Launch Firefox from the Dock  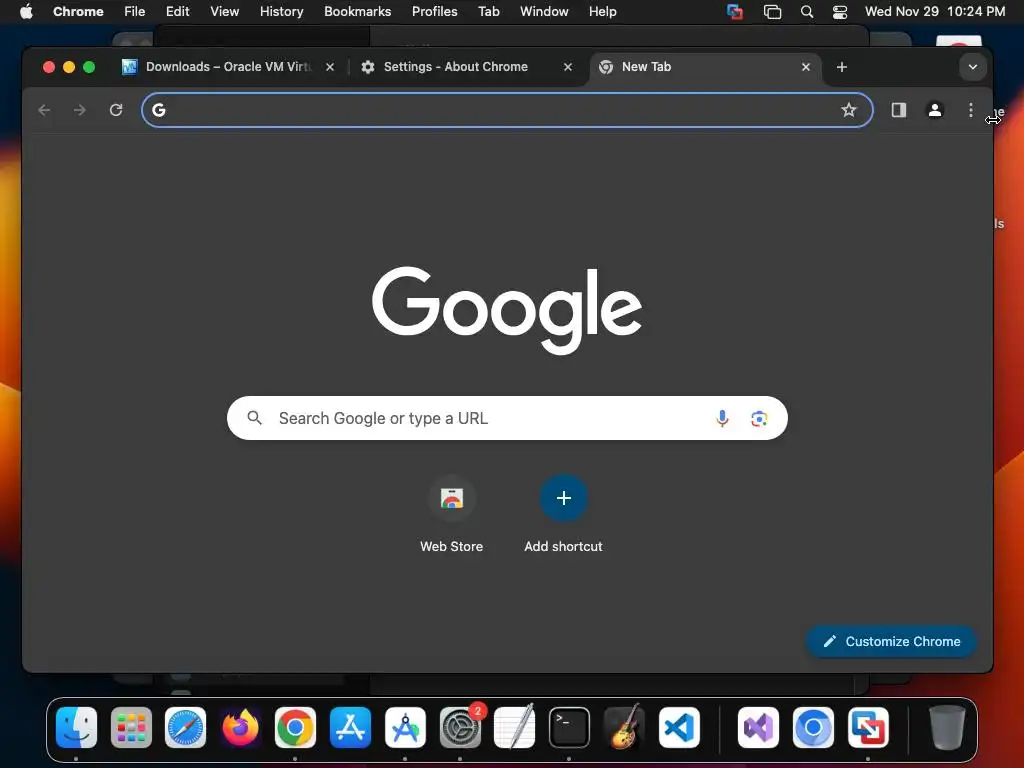click(240, 728)
